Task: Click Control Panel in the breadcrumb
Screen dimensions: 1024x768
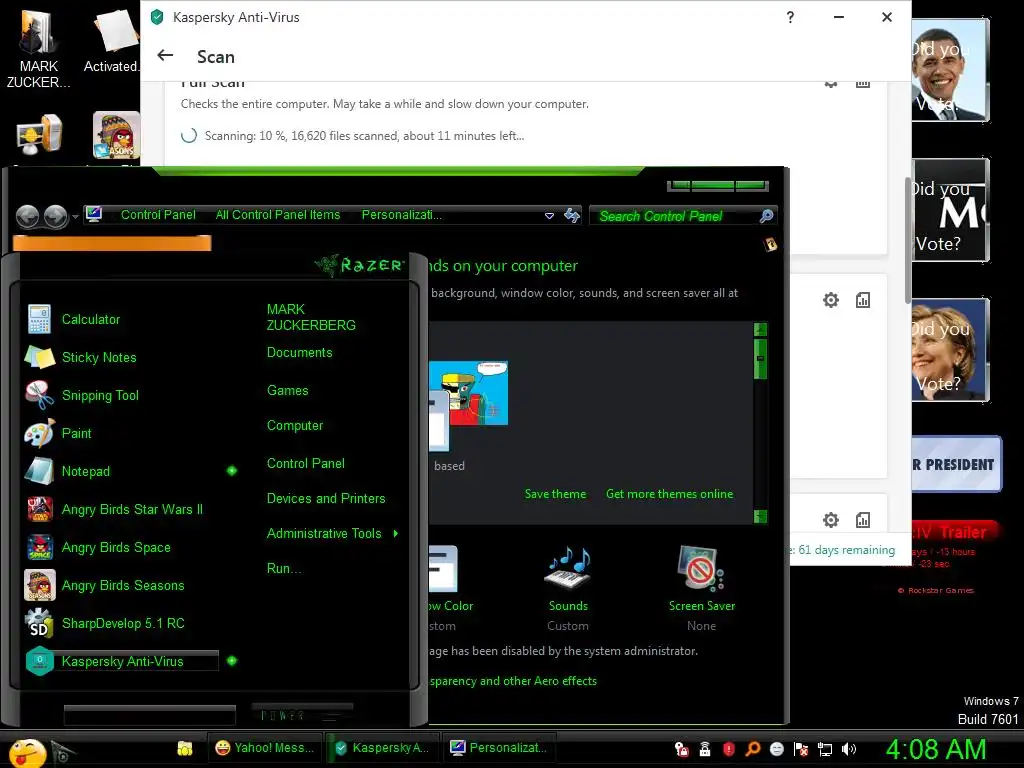Action: pyautogui.click(x=158, y=215)
